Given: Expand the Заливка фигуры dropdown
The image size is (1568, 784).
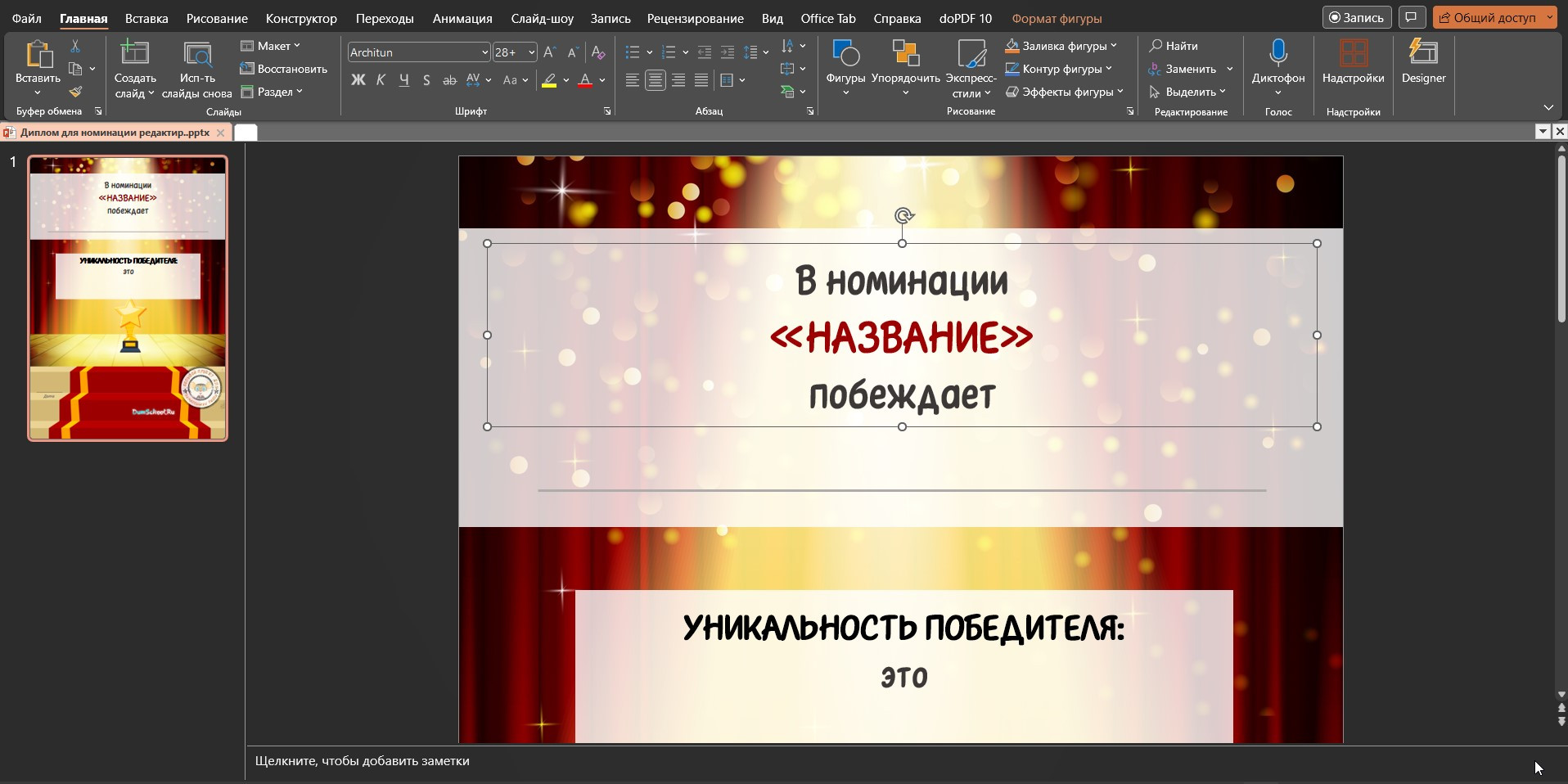Looking at the screenshot, I should point(1114,46).
